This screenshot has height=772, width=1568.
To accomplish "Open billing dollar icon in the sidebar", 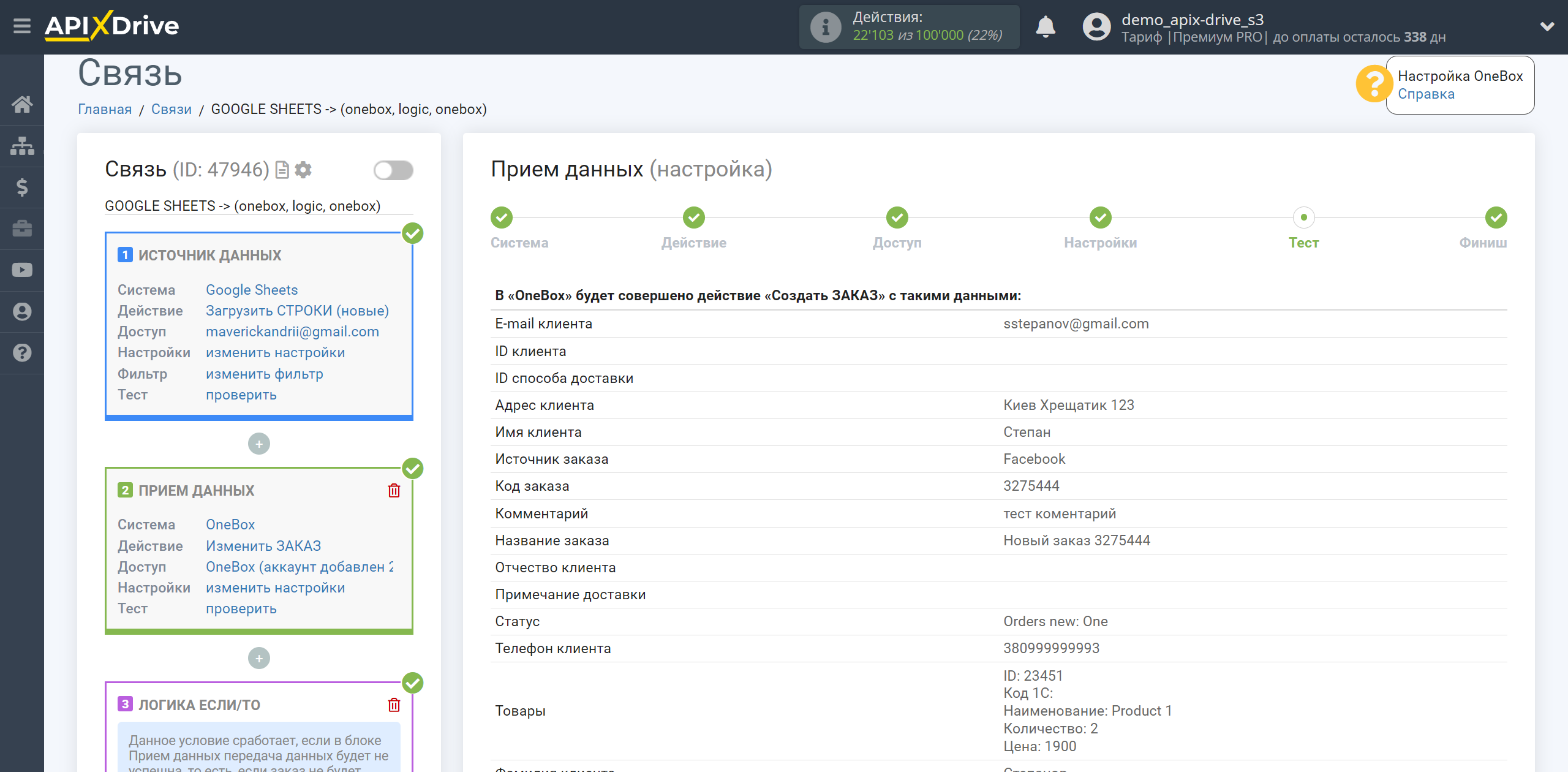I will (x=22, y=187).
